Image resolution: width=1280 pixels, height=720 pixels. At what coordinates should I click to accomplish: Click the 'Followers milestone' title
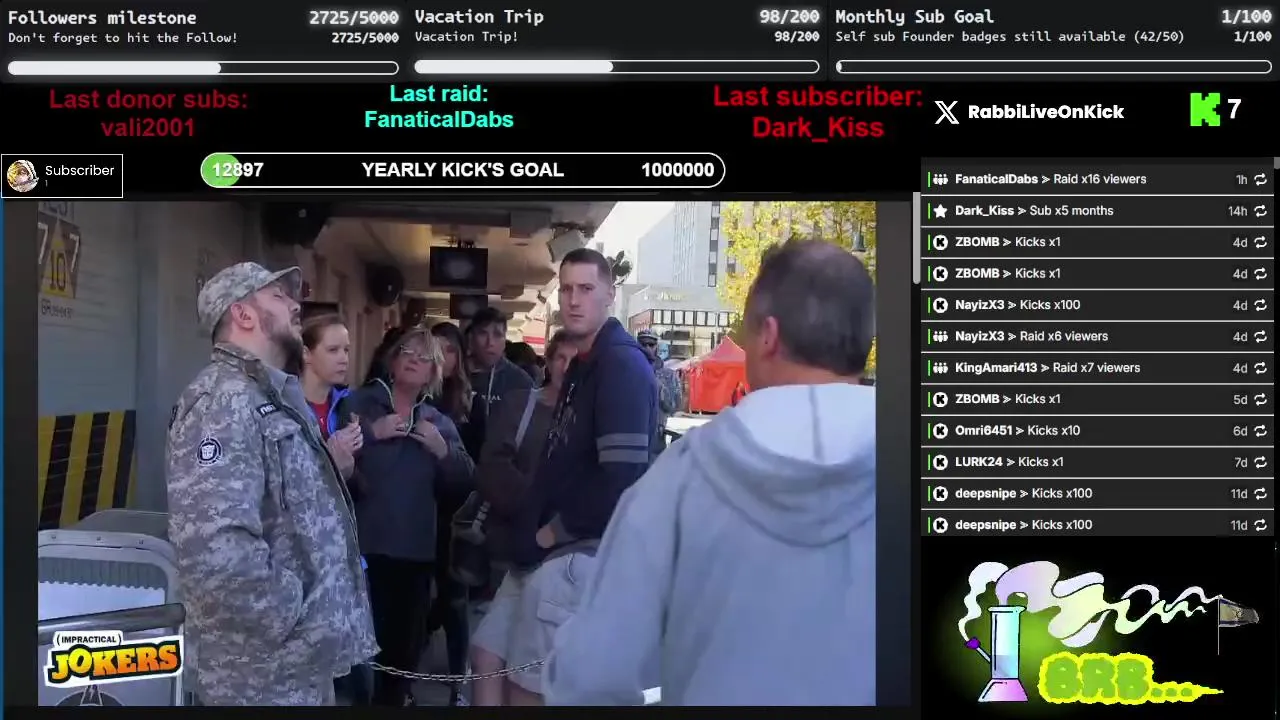click(x=102, y=18)
